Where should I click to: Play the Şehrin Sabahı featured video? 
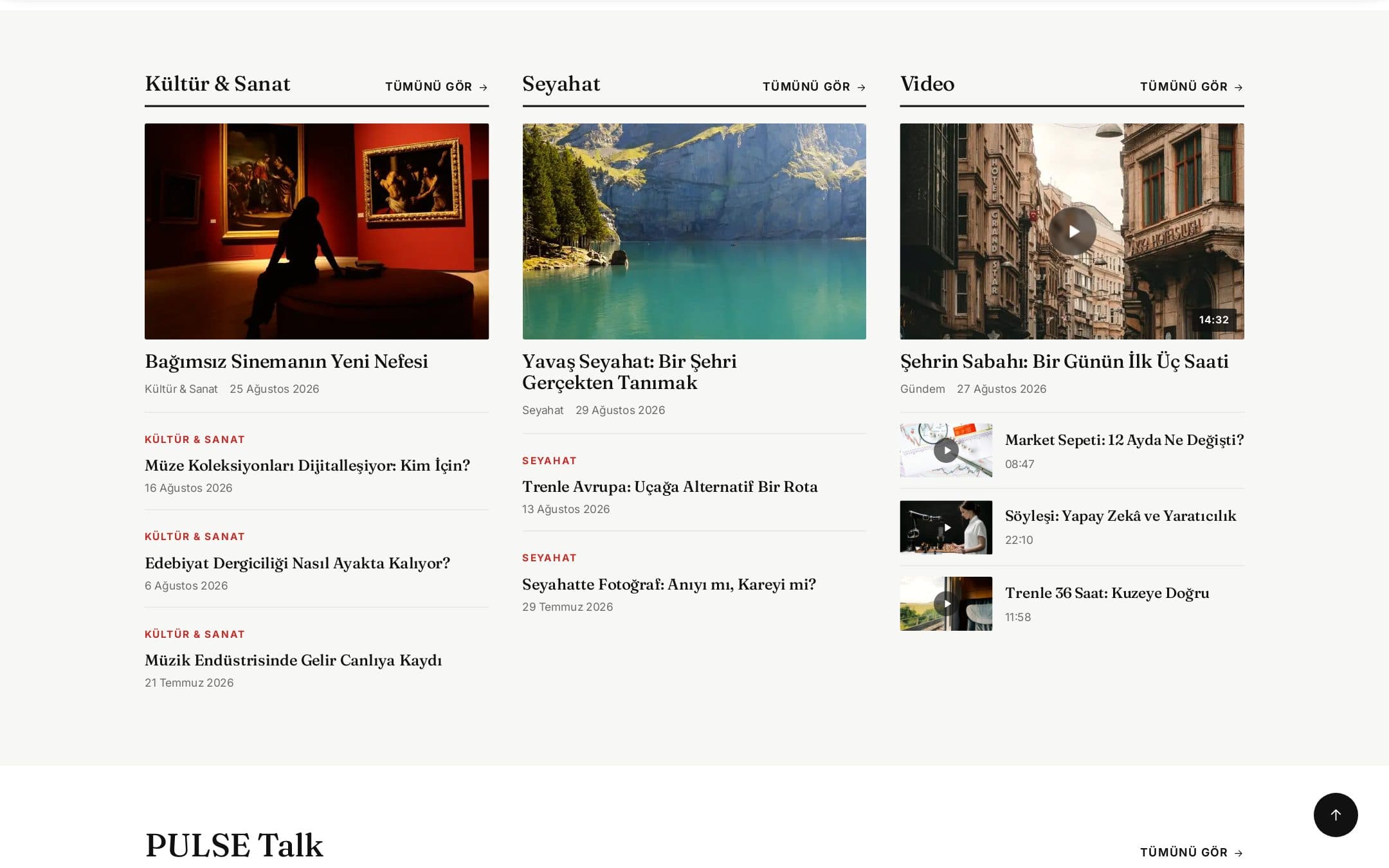coord(1072,231)
